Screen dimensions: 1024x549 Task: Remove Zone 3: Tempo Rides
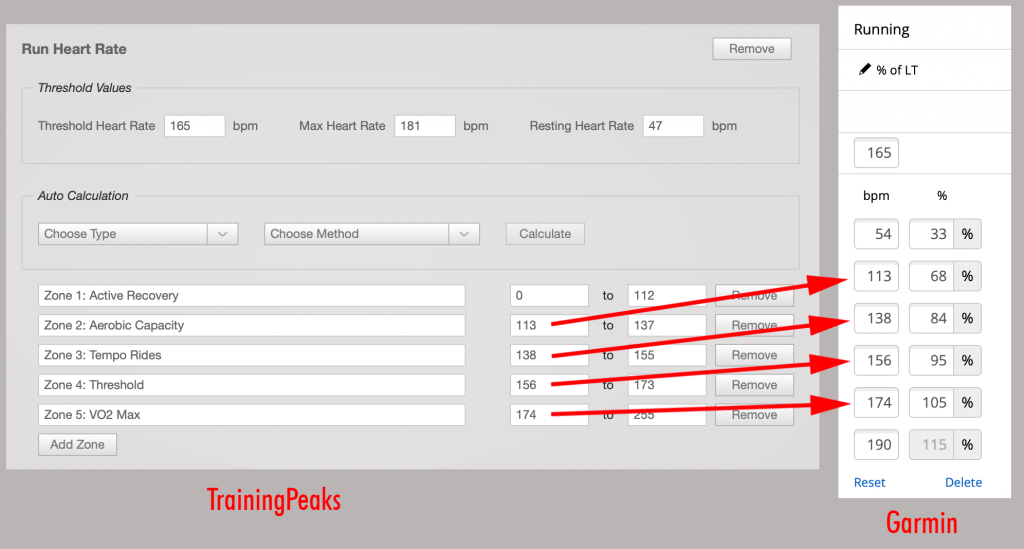click(x=754, y=355)
